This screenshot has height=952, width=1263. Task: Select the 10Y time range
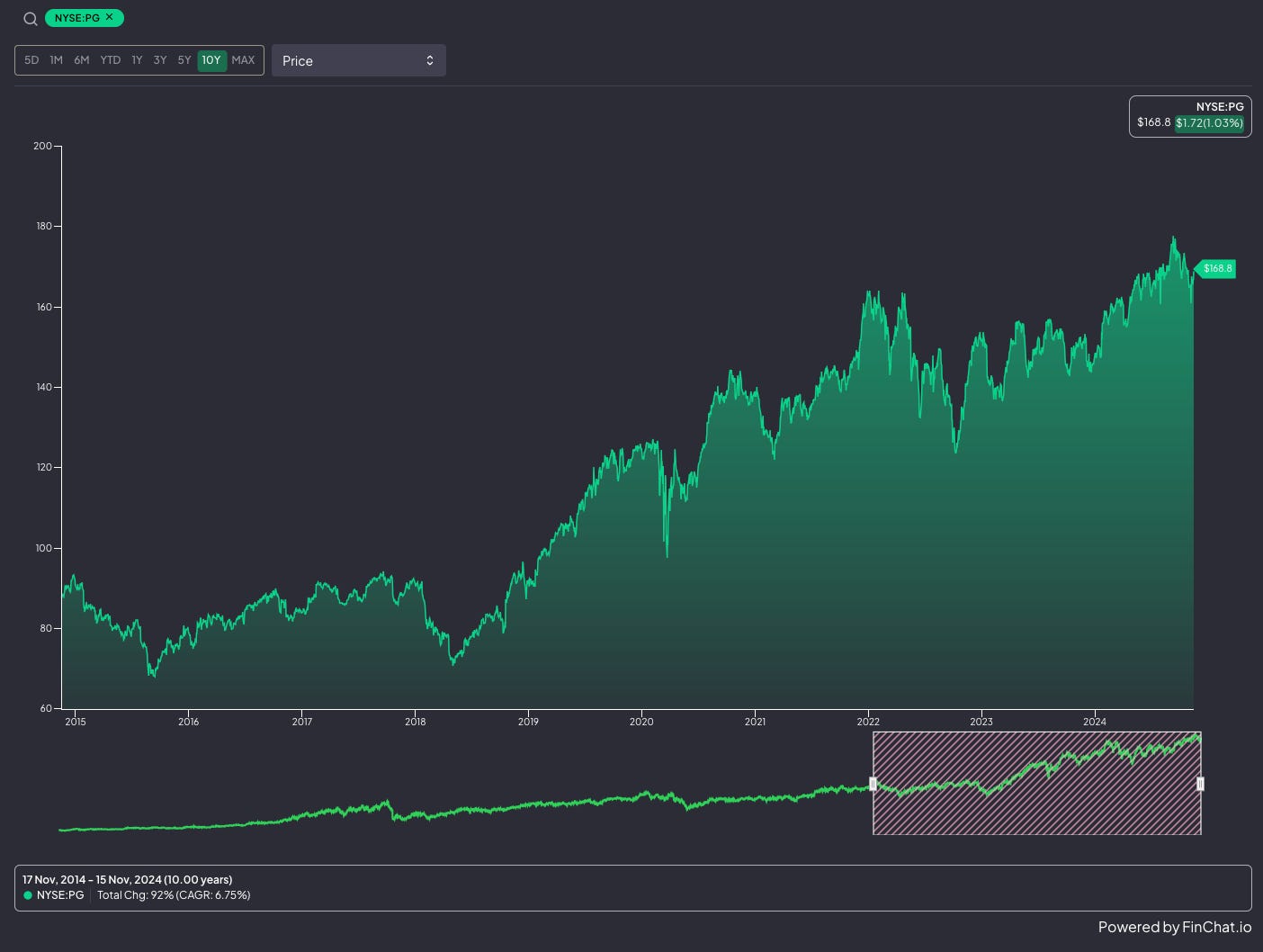click(211, 60)
